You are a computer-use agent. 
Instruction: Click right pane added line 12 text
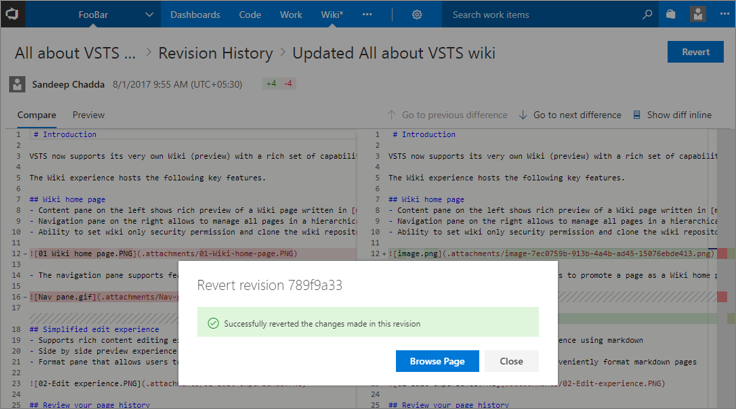tap(551, 254)
